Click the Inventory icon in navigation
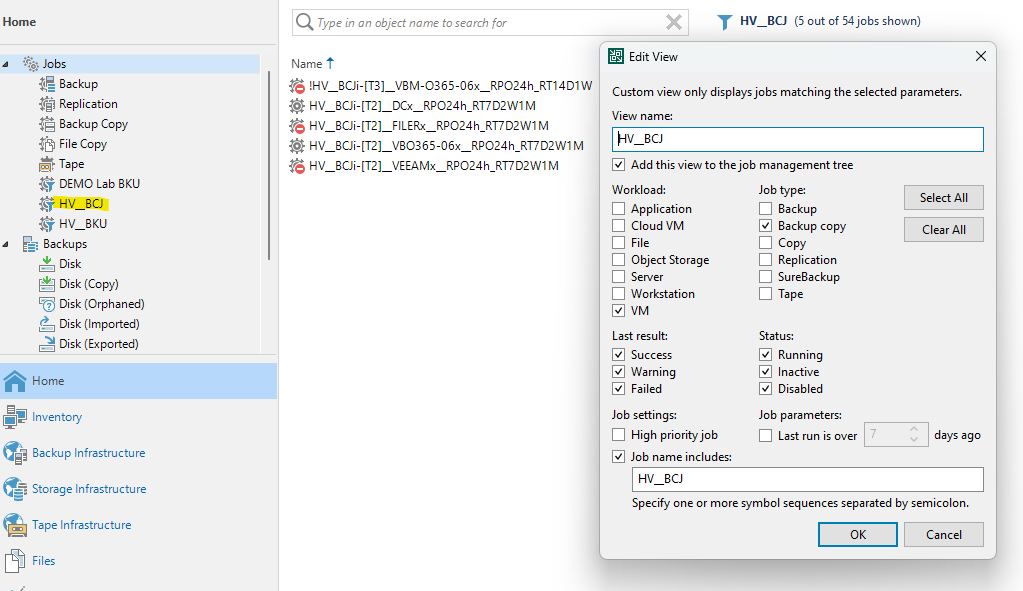 point(15,417)
